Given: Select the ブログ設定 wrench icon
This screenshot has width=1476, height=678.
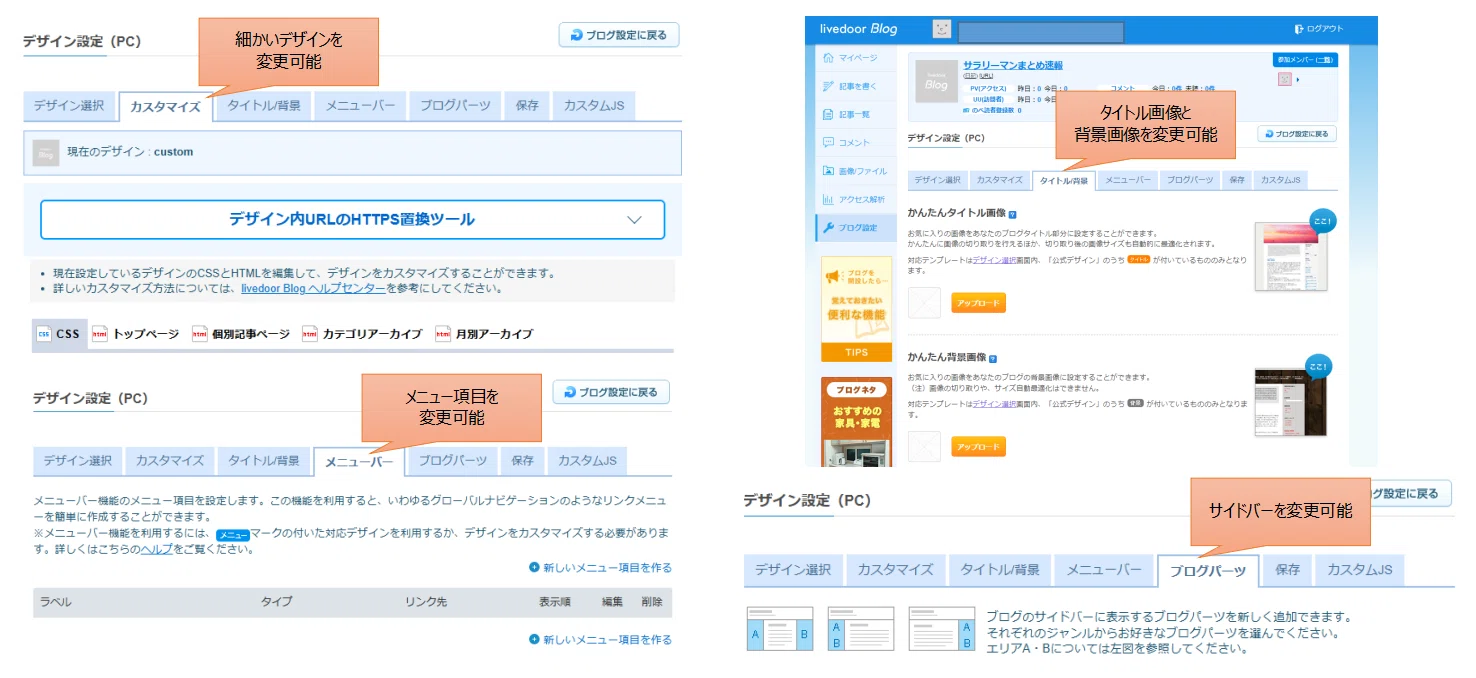Looking at the screenshot, I should click(x=828, y=227).
